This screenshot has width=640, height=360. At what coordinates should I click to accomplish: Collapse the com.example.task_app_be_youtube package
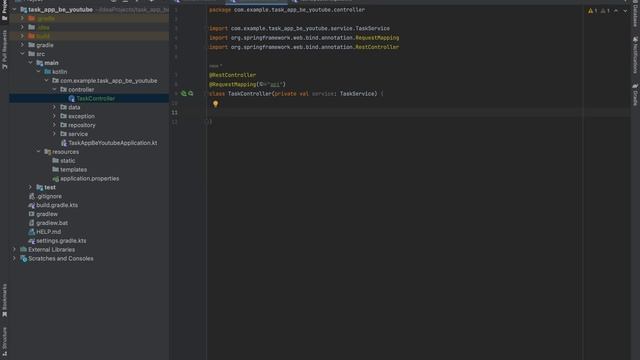[47, 81]
